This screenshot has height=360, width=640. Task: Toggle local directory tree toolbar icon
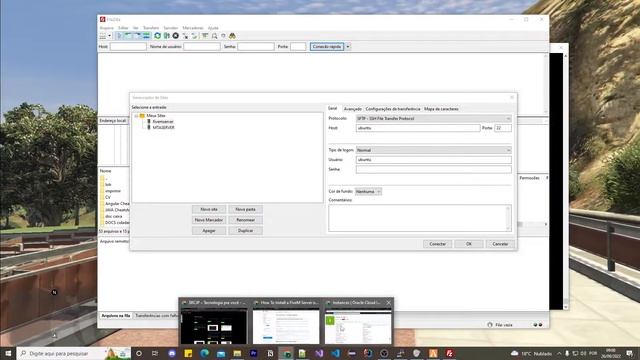pos(128,36)
